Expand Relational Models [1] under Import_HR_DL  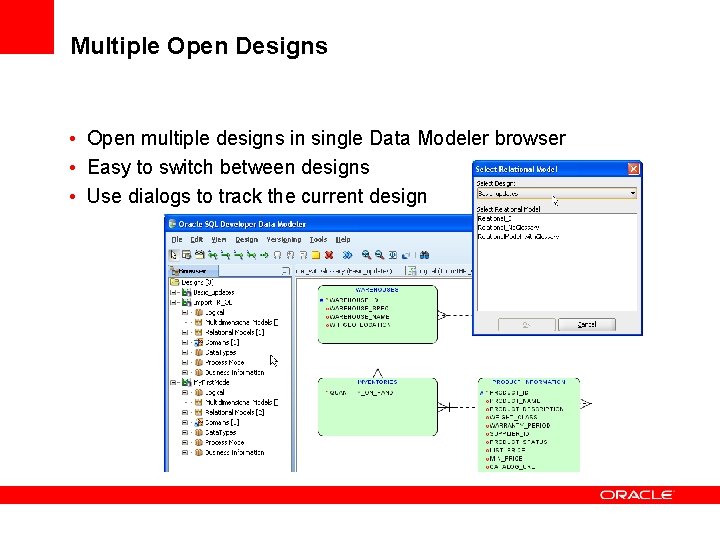coord(185,332)
